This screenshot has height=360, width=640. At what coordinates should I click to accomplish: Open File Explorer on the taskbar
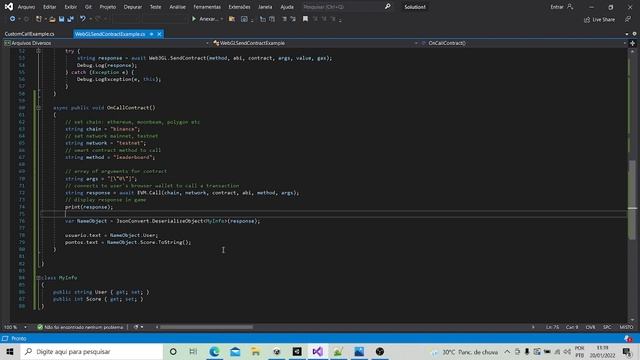(x=256, y=351)
